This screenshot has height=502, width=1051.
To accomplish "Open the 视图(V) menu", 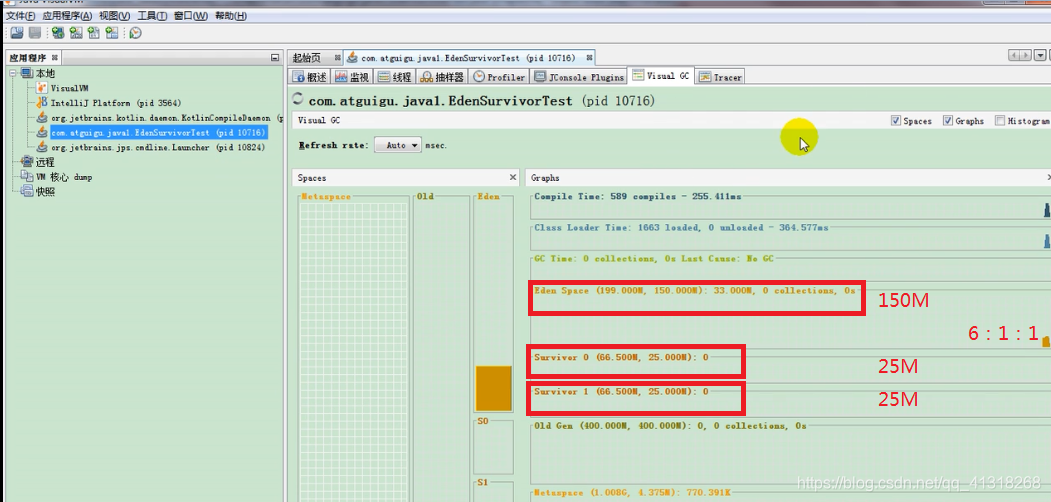I will pyautogui.click(x=115, y=16).
